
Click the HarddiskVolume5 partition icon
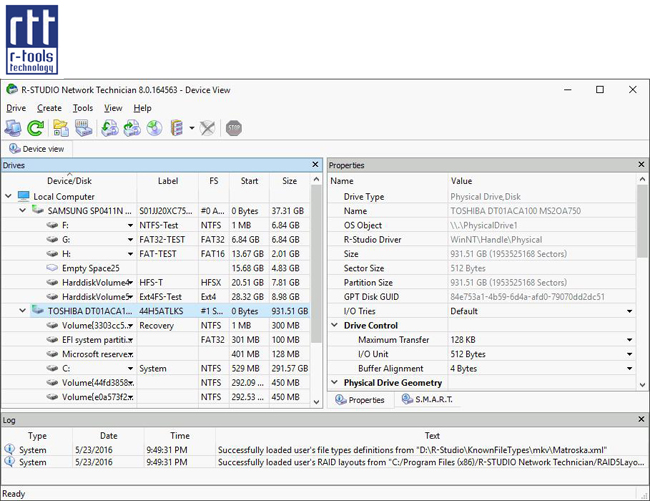(x=52, y=297)
